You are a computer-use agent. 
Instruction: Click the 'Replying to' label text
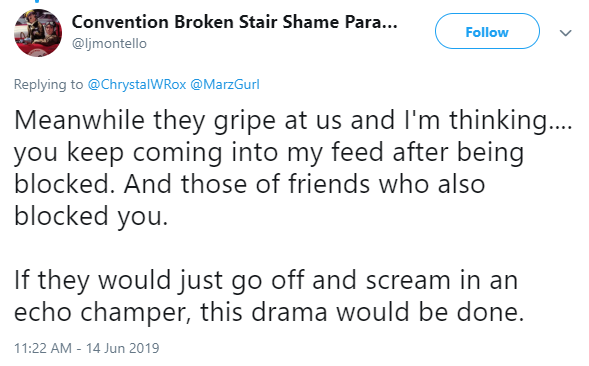pyautogui.click(x=48, y=84)
